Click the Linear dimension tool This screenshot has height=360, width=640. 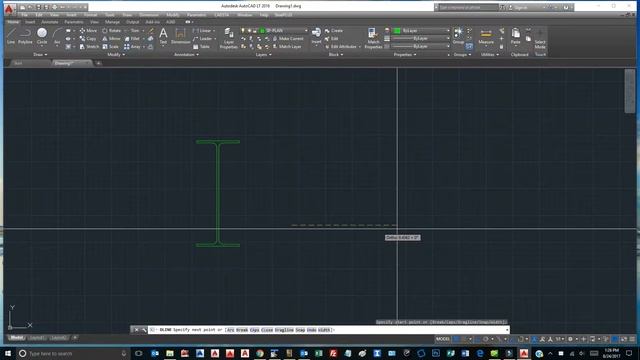click(x=202, y=31)
